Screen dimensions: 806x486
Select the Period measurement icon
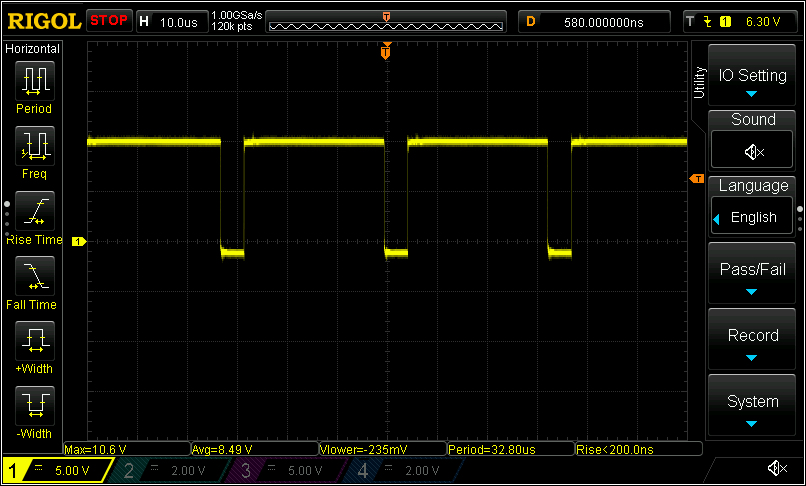tap(34, 79)
